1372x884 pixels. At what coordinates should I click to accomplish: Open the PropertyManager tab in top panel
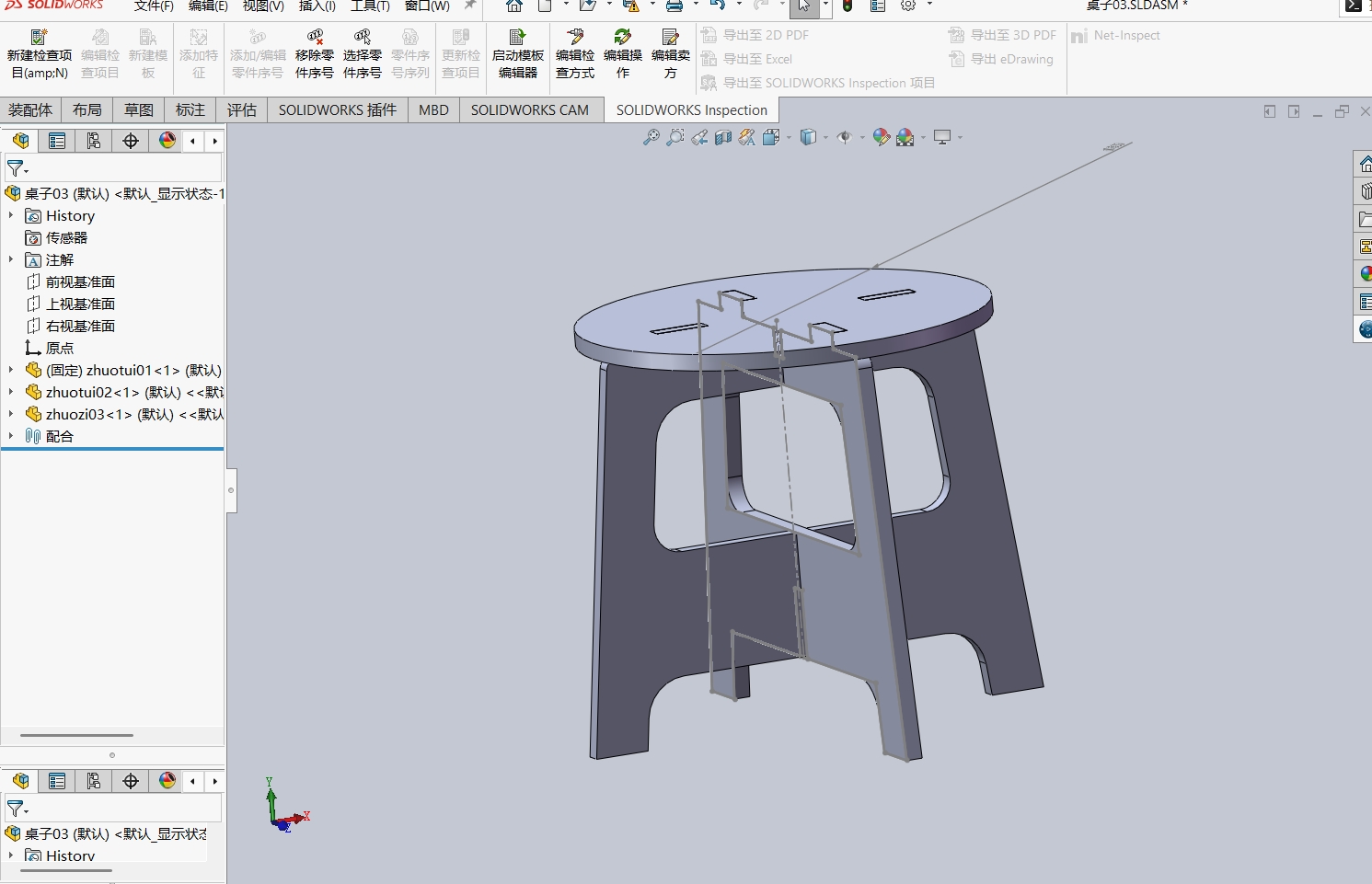(57, 141)
